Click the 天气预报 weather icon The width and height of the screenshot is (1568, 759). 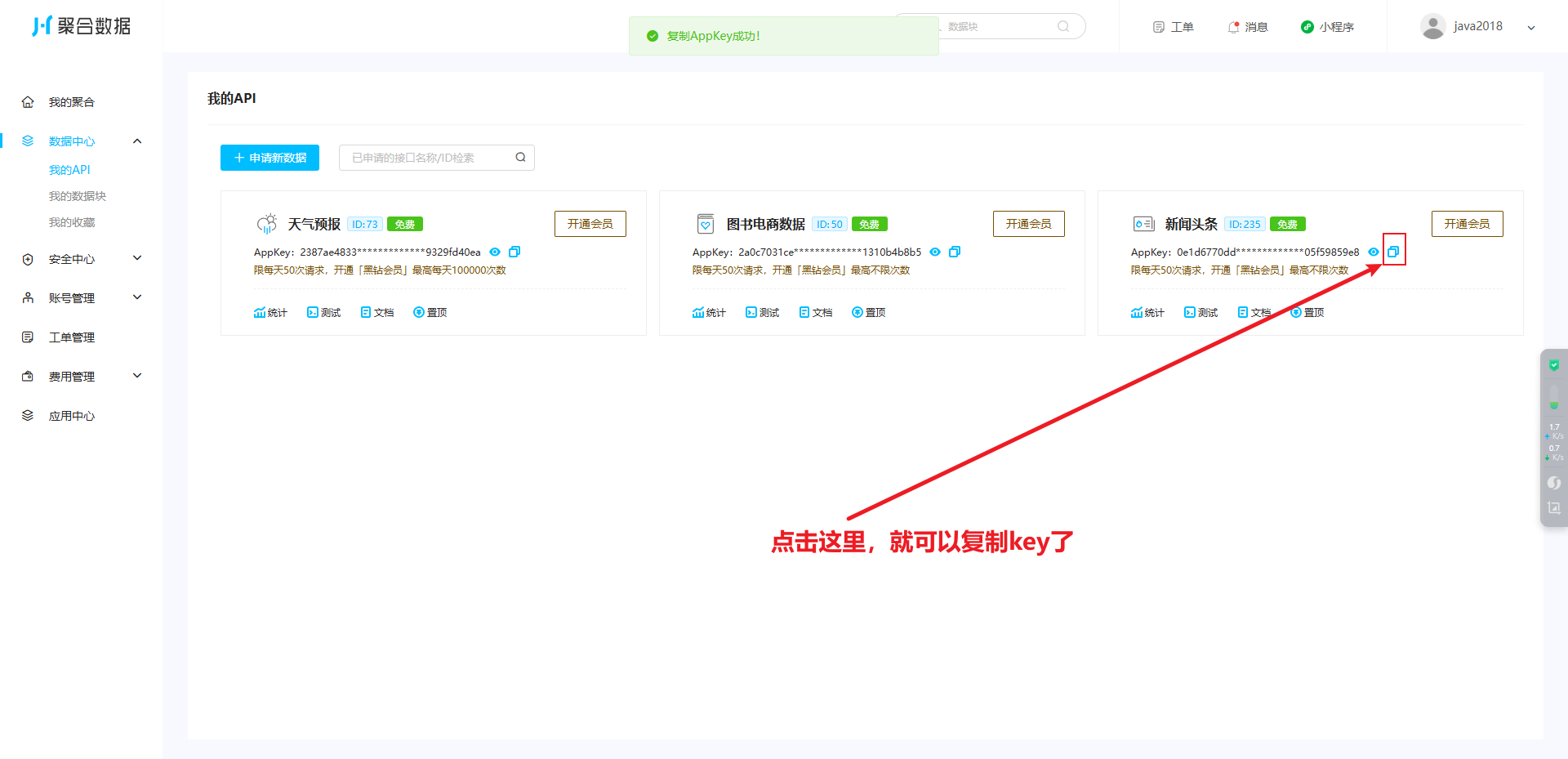point(267,224)
